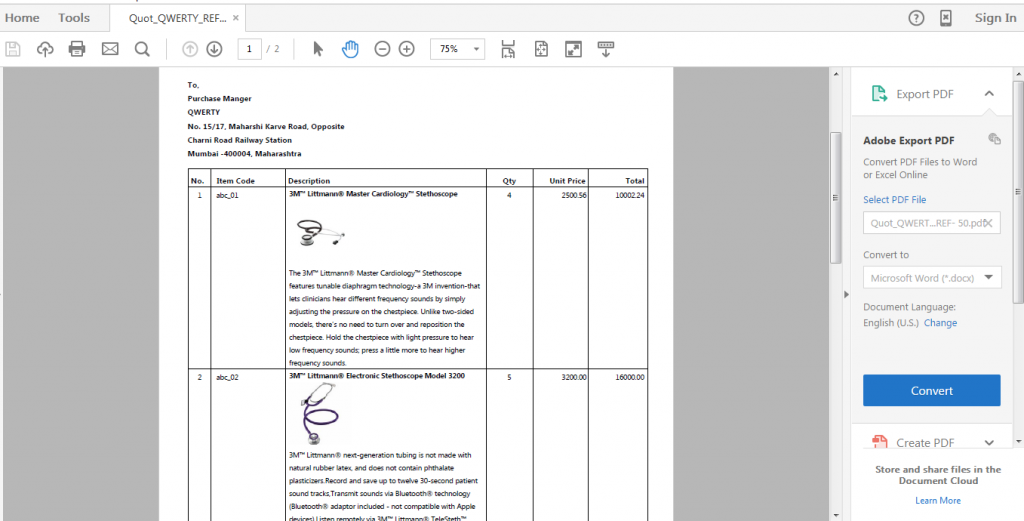The height and width of the screenshot is (521, 1024).
Task: Click the document scrollbar down arrow
Action: click(x=835, y=514)
